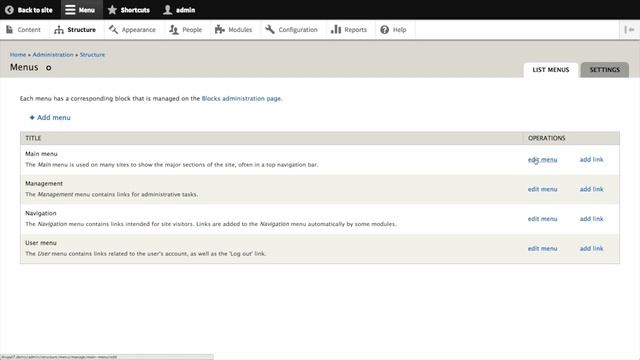Screen dimensions: 640x360
Task: Open the Structure menu item
Action: [x=76, y=30]
